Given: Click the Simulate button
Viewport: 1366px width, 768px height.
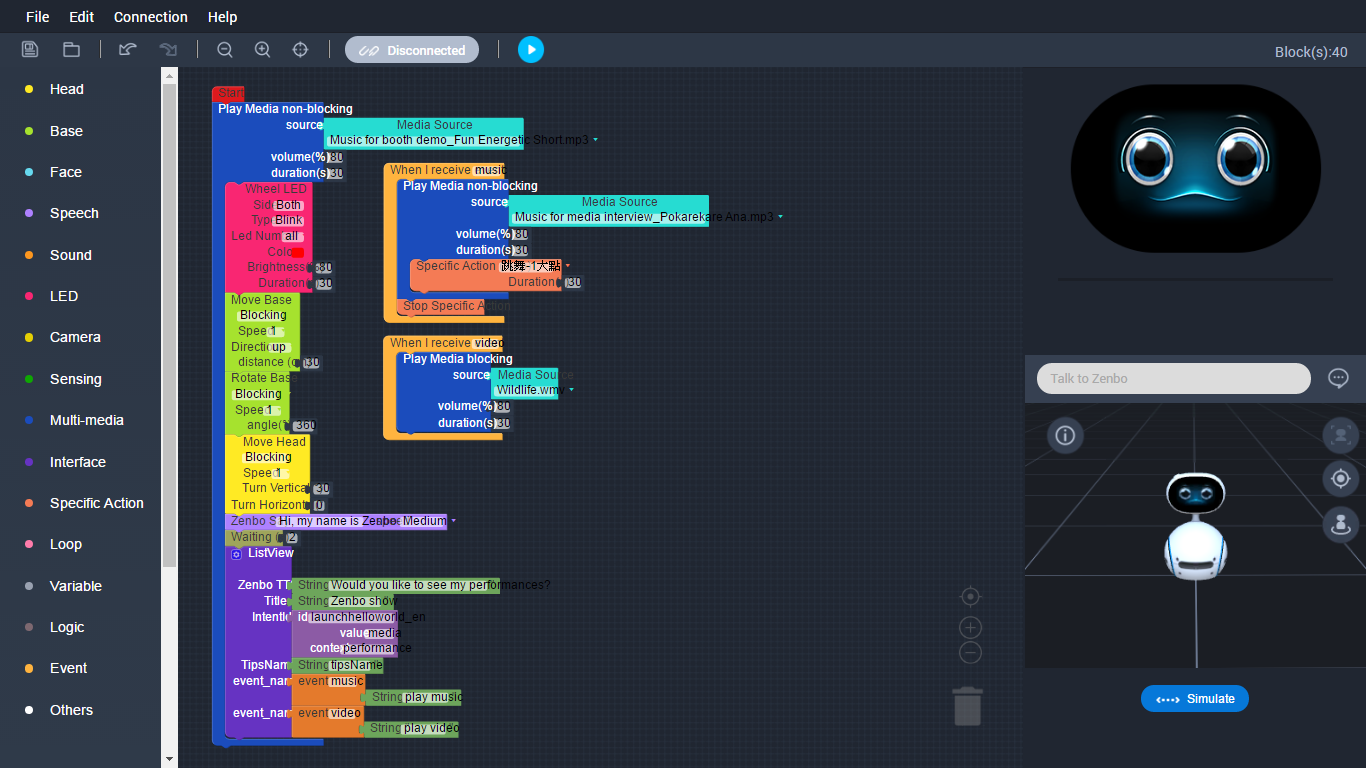Looking at the screenshot, I should 1195,699.
